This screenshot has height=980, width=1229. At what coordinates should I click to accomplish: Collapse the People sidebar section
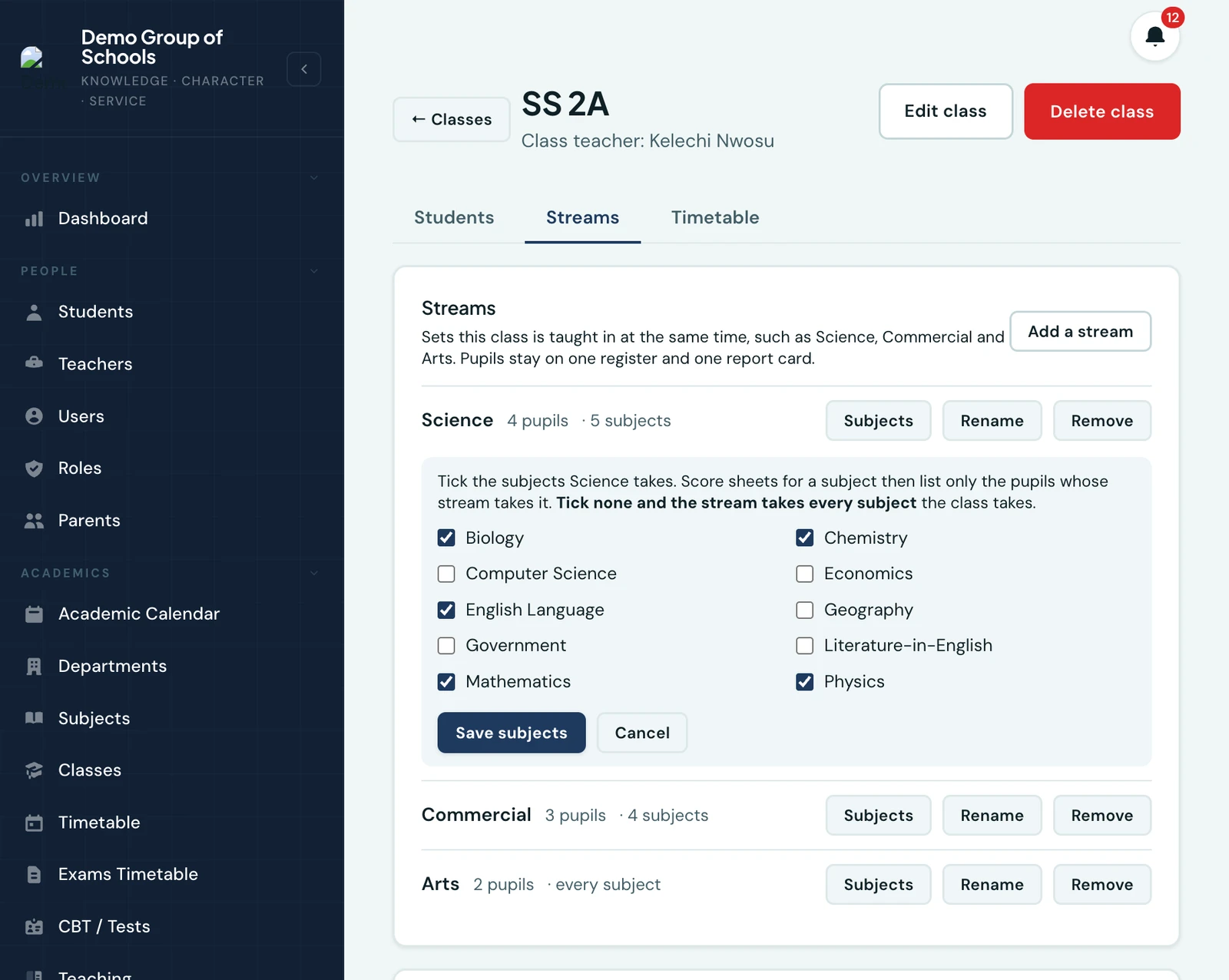click(313, 271)
